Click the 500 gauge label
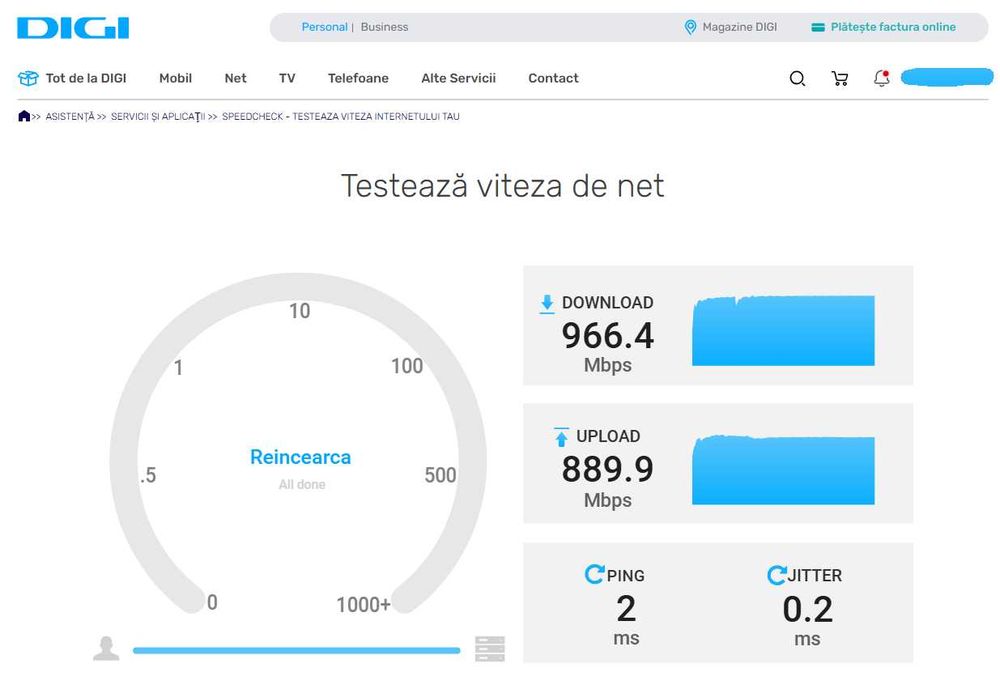Image resolution: width=1000 pixels, height=693 pixels. pyautogui.click(x=441, y=475)
